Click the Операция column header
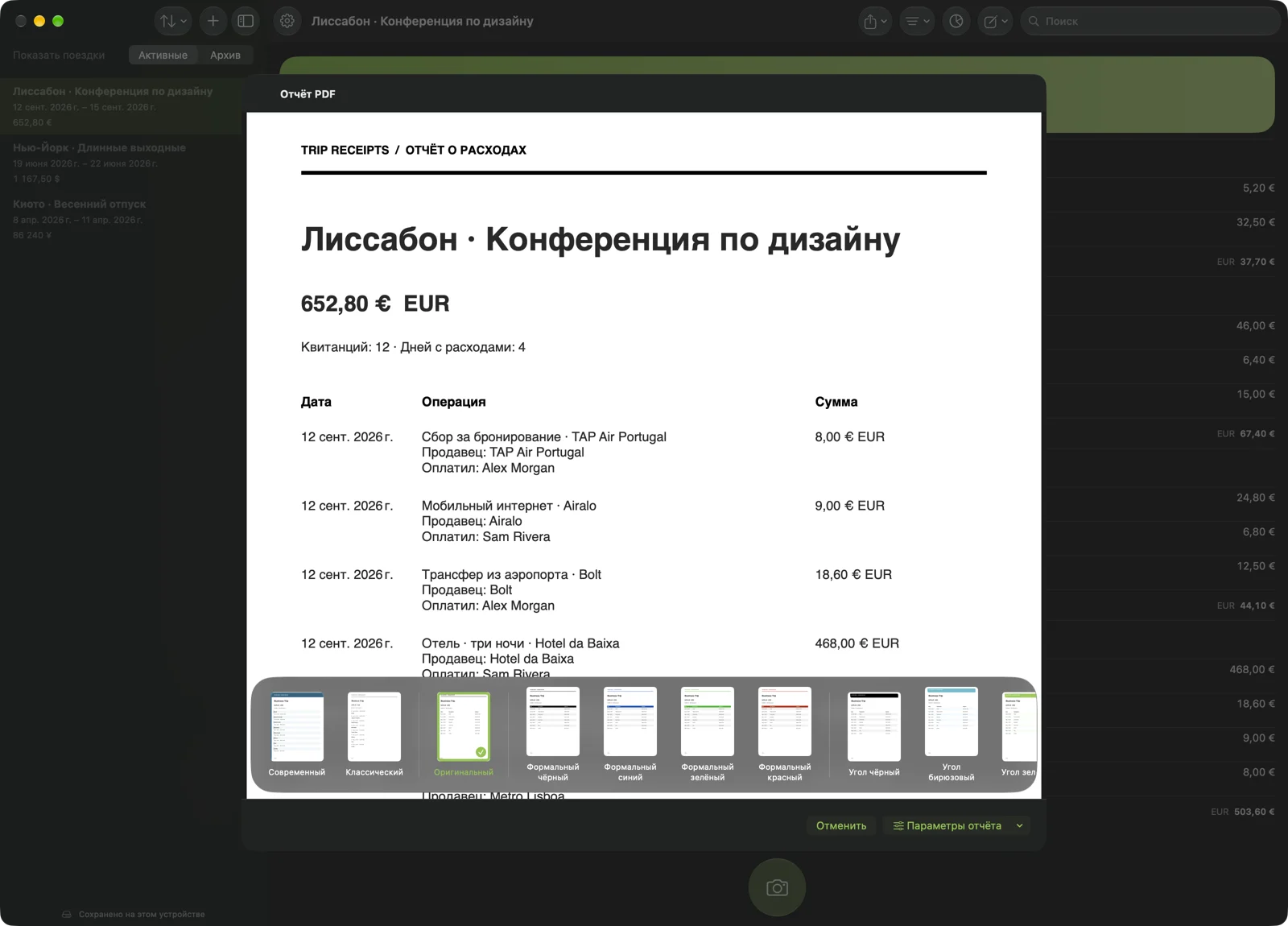 454,402
